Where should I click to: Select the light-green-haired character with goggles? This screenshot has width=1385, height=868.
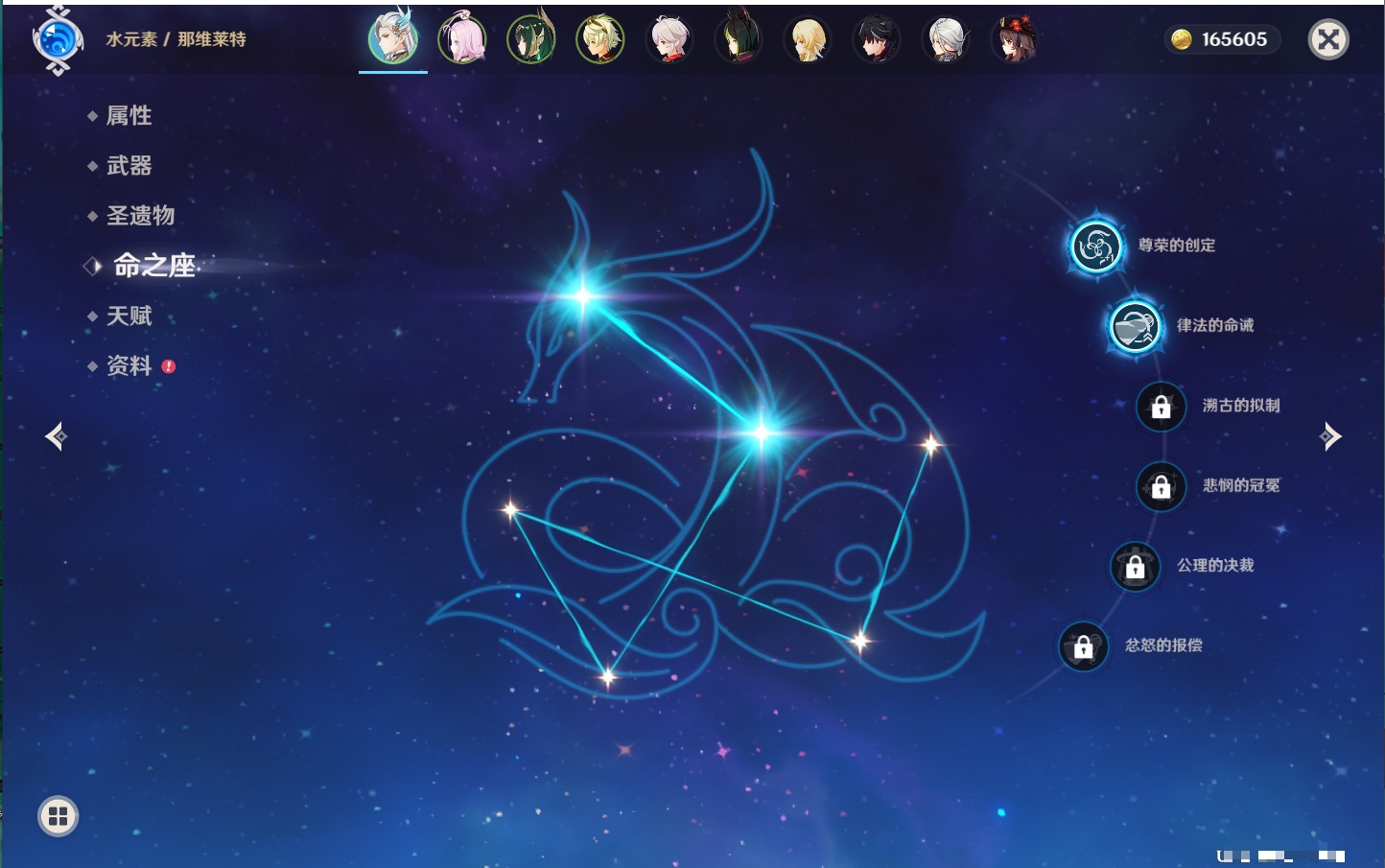pyautogui.click(x=600, y=39)
